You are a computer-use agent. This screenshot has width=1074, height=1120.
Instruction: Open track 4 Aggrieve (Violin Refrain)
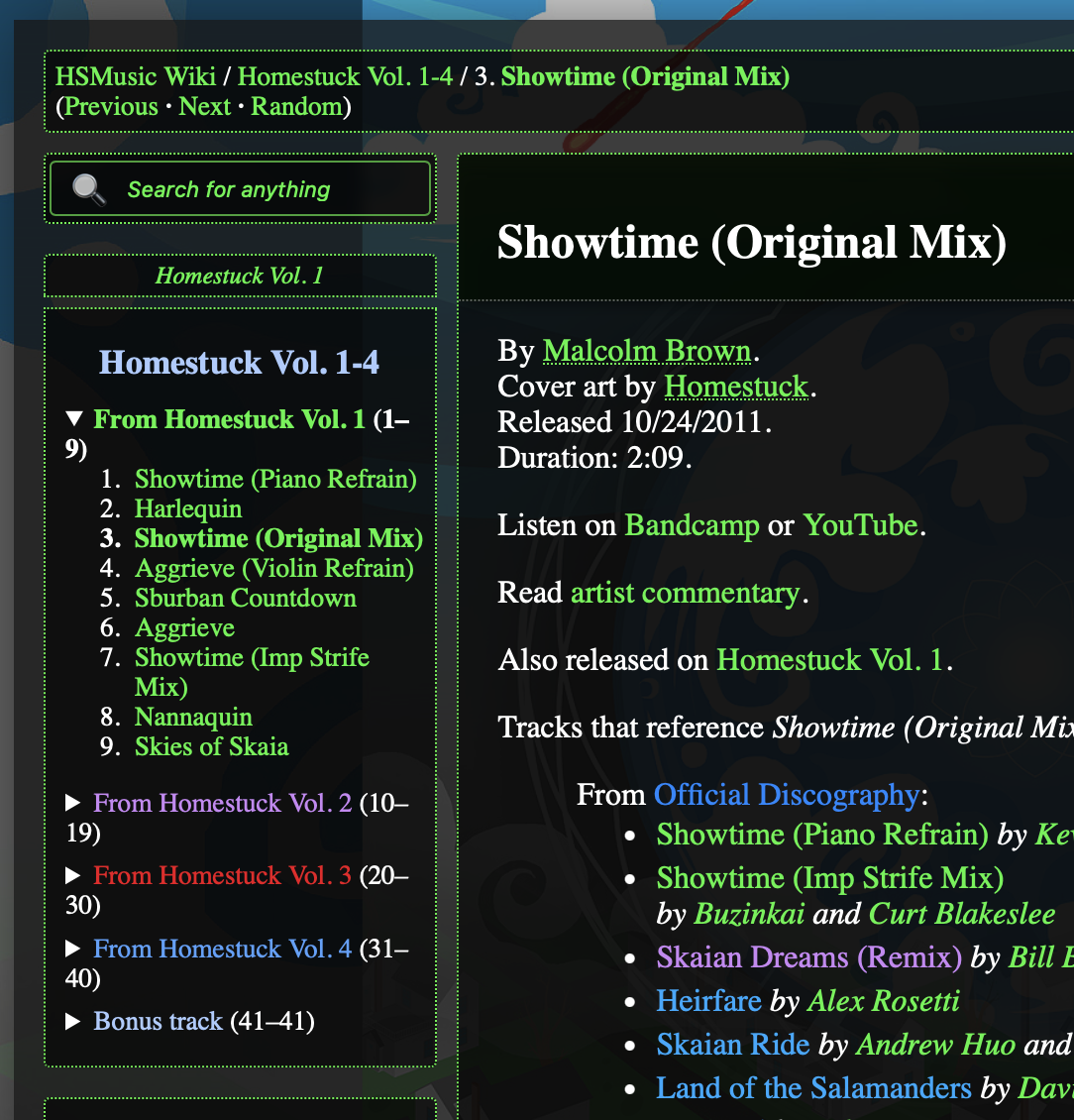point(274,568)
